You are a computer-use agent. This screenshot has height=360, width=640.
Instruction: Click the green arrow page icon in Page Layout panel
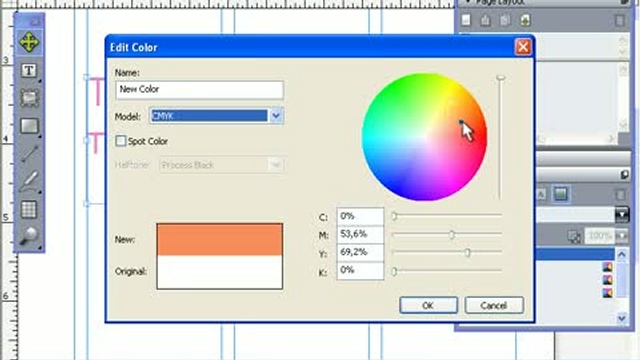coord(525,20)
